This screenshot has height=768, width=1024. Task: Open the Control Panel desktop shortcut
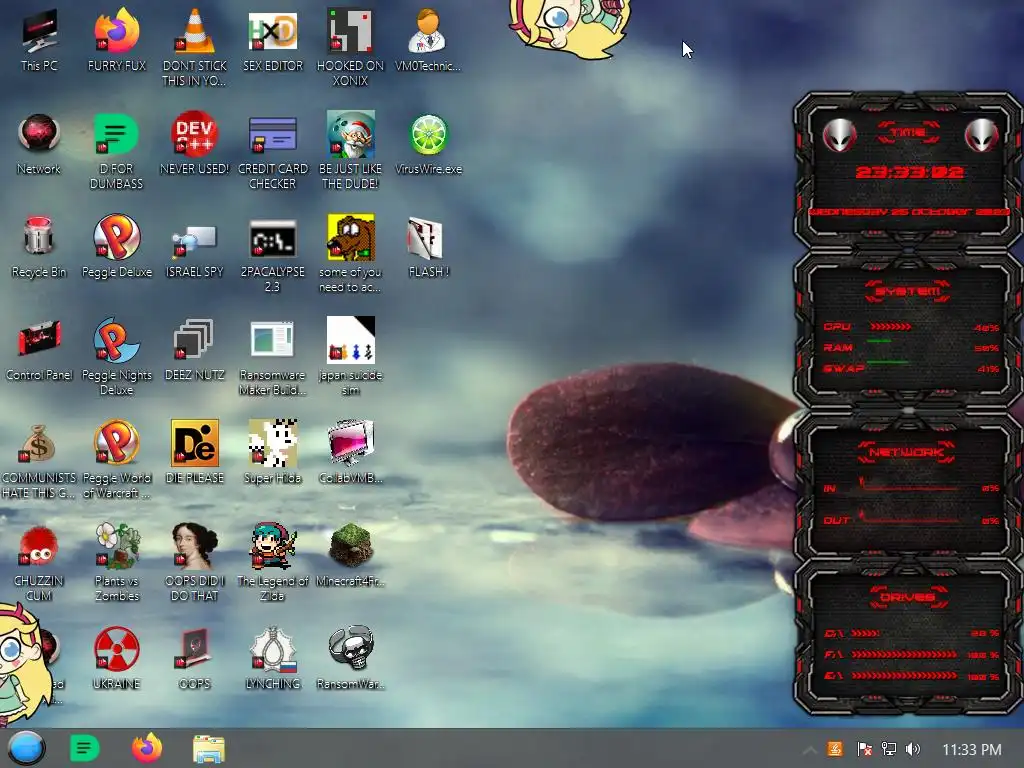39,350
